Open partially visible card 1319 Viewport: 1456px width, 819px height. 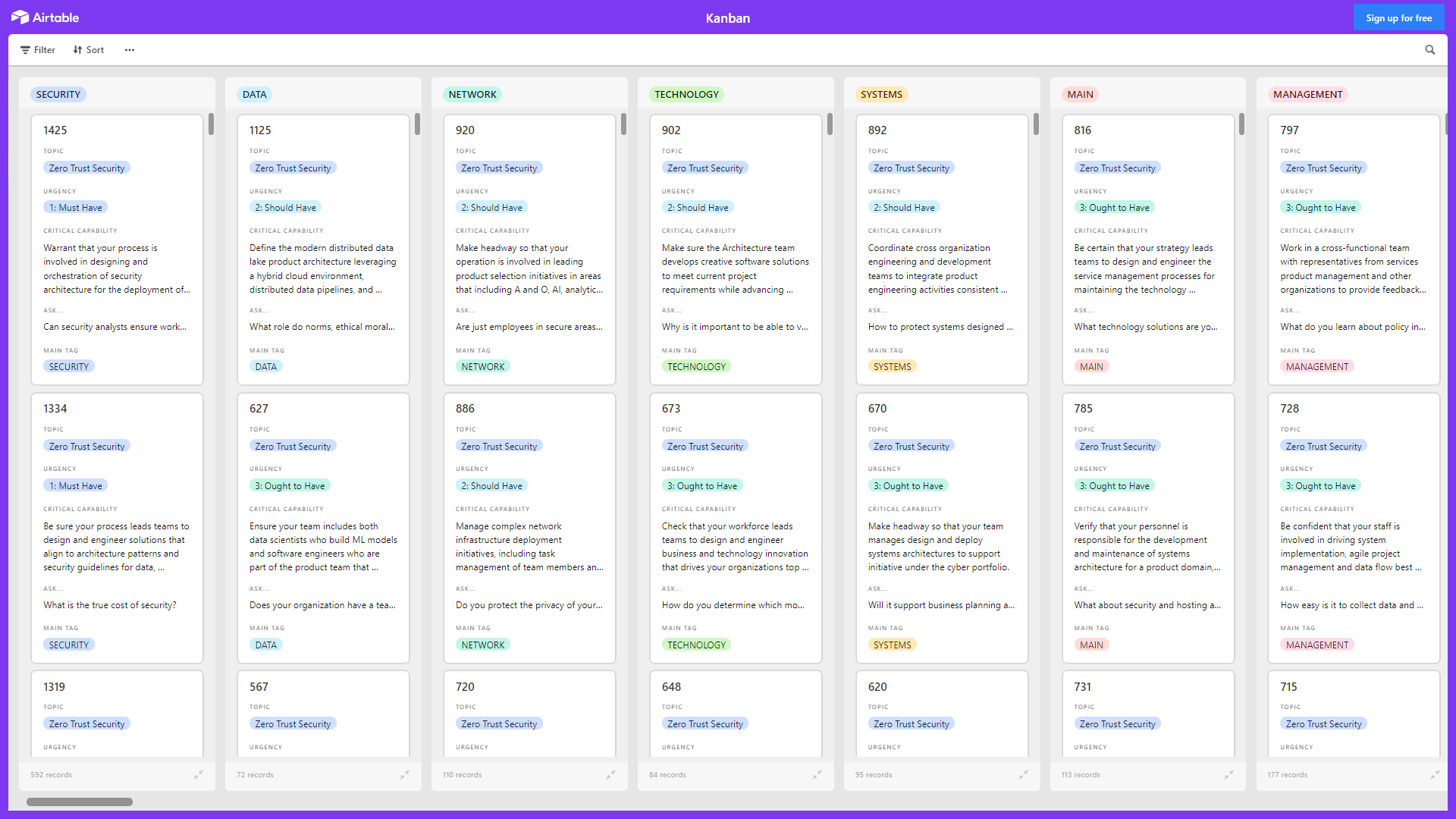click(x=117, y=714)
